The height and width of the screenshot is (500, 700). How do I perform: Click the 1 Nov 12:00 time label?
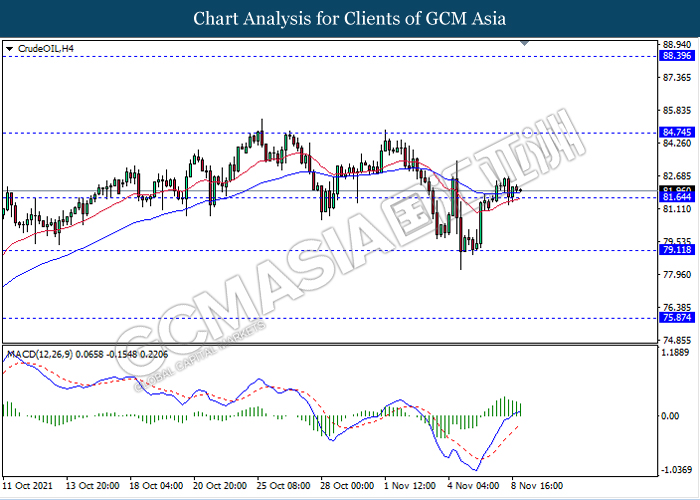point(409,486)
